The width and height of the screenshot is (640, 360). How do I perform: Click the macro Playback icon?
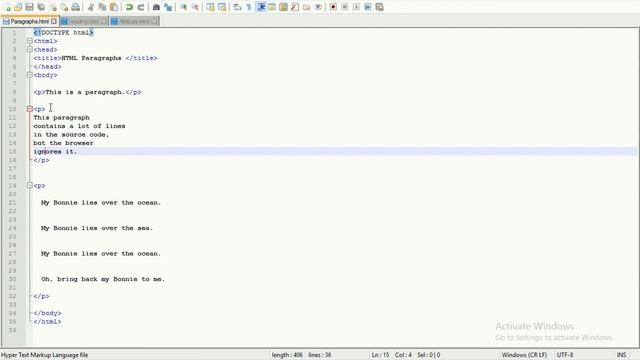tap(356, 7)
